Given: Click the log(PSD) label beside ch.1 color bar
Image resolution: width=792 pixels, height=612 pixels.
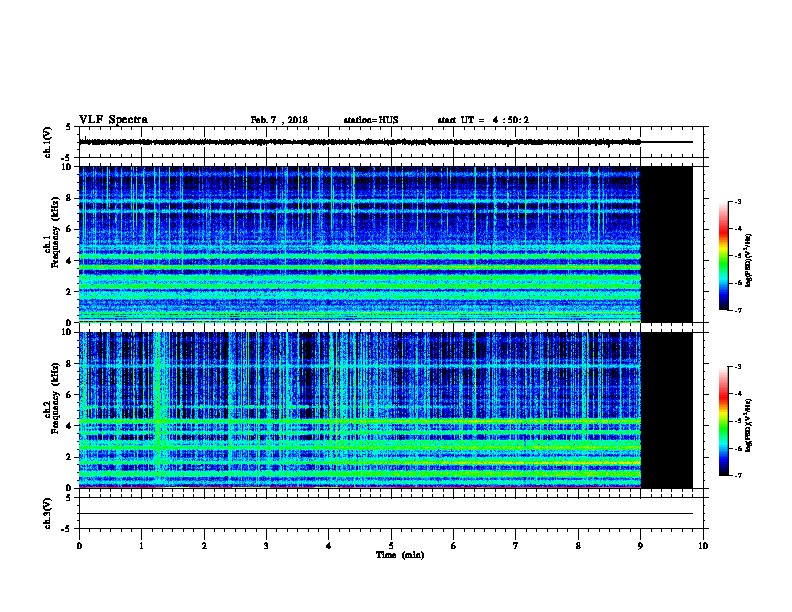Looking at the screenshot, I should tap(749, 261).
